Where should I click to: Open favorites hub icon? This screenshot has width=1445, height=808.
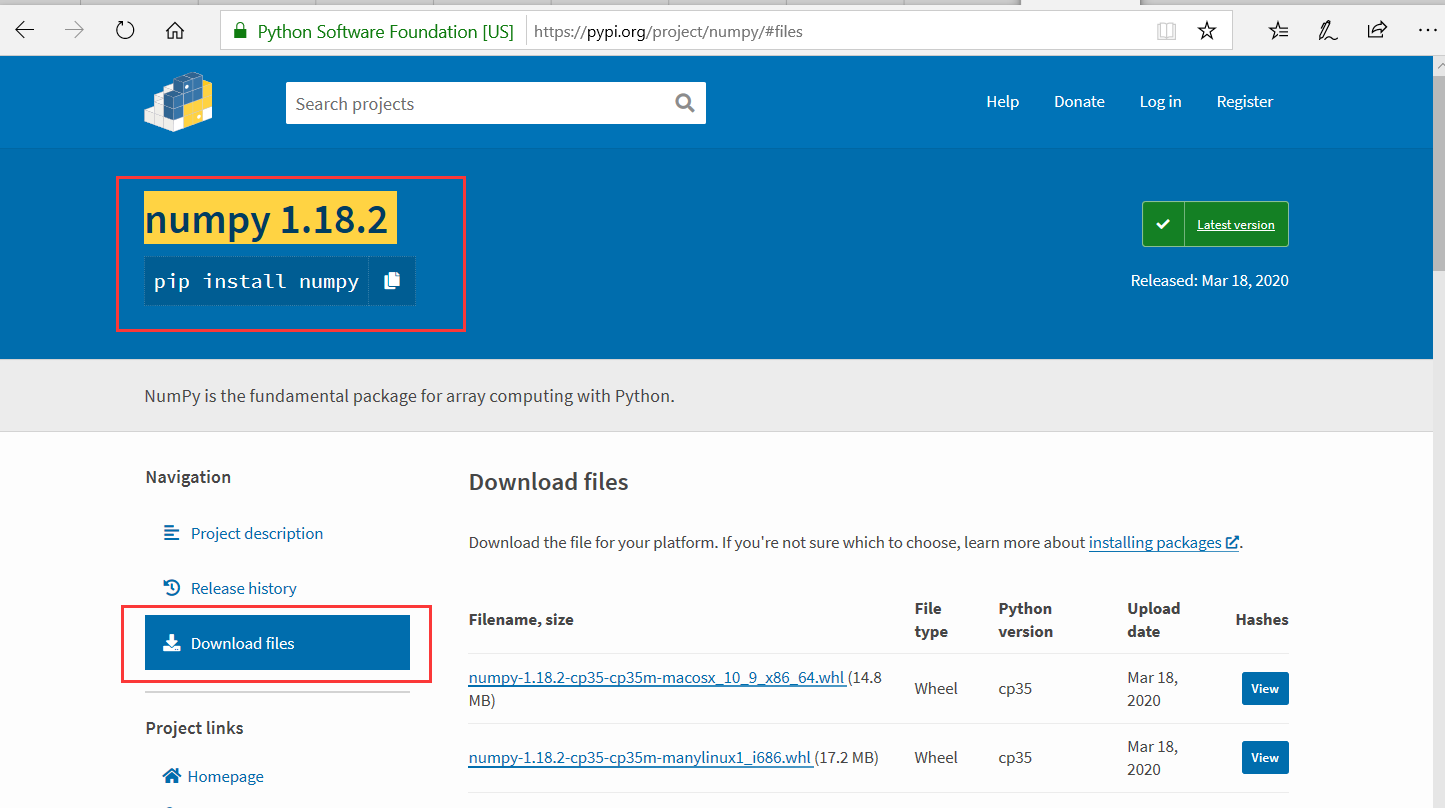pos(1278,31)
